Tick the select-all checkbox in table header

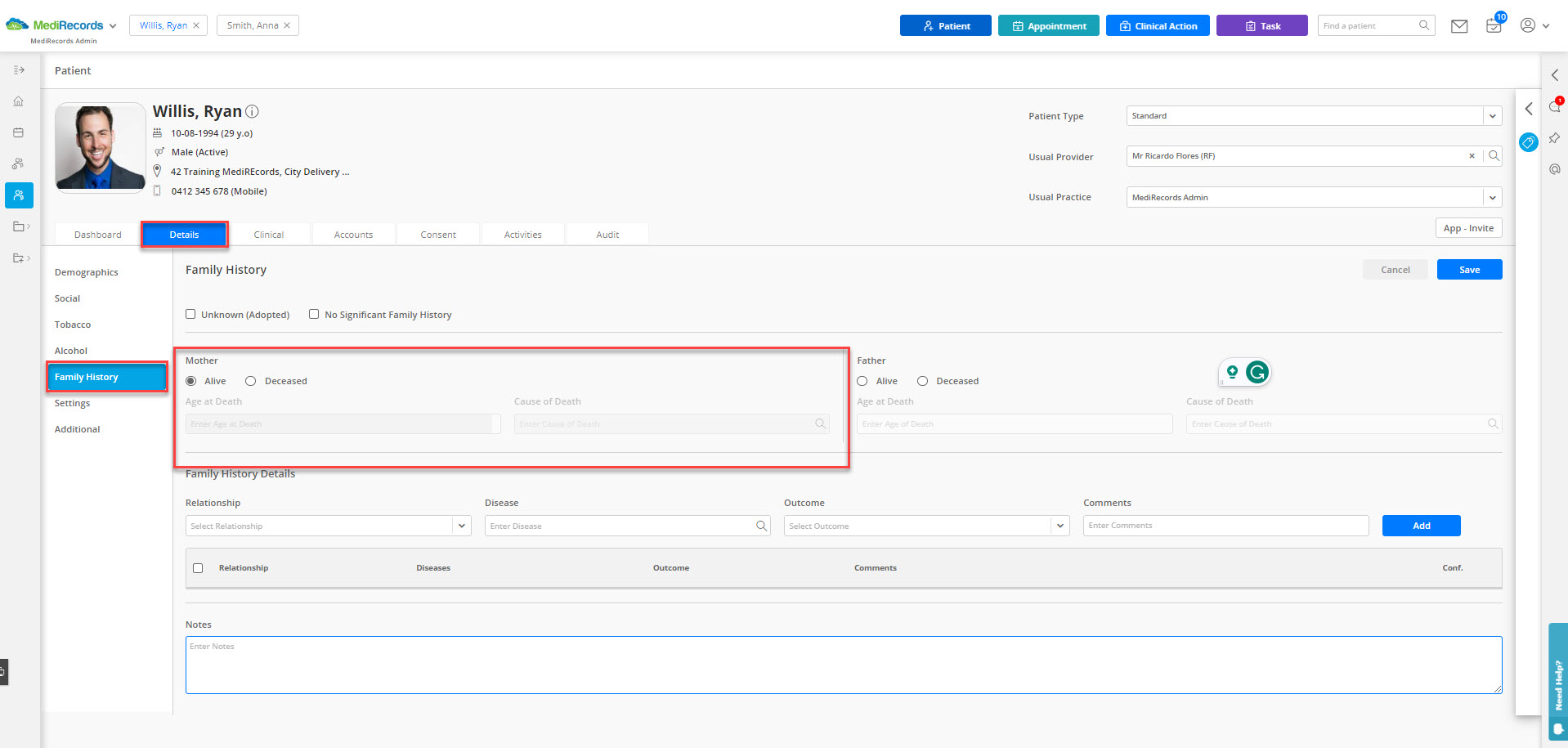point(198,568)
